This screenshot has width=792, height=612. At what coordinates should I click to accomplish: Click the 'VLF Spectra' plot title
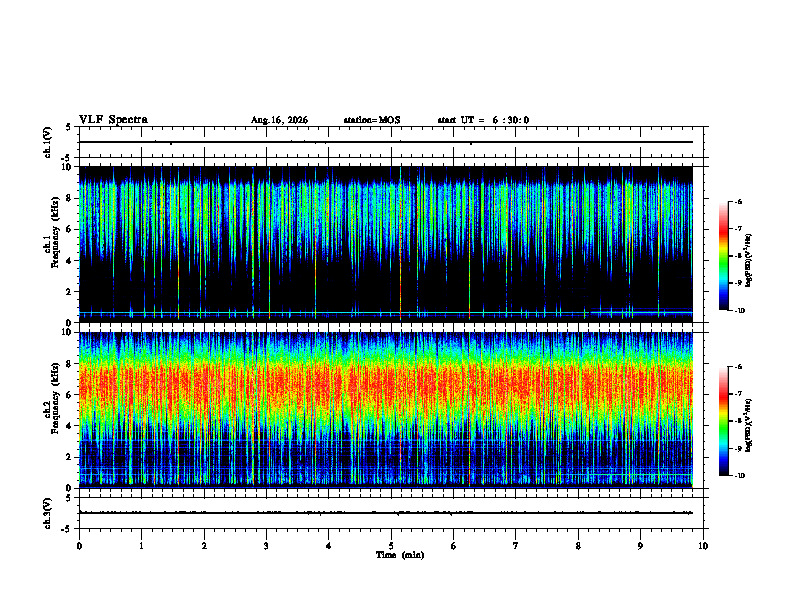[x=113, y=120]
